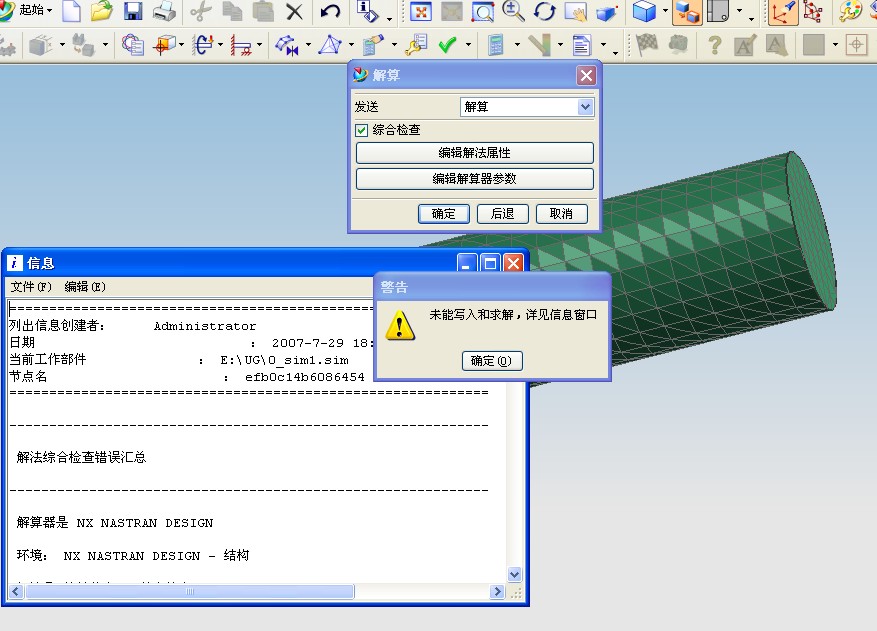Screen dimensions: 877x631
Task: Create a new file with blank page icon
Action: [x=72, y=11]
